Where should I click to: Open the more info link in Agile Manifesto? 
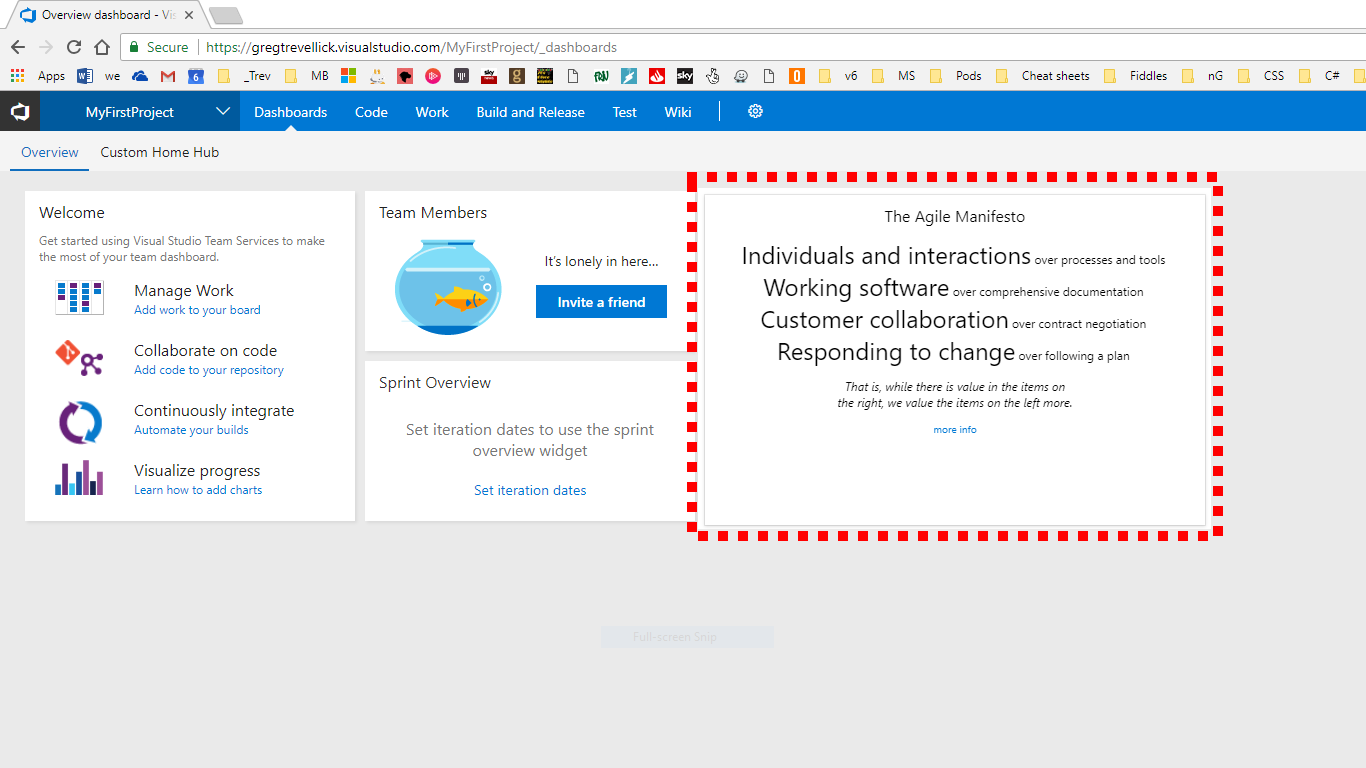pos(955,430)
